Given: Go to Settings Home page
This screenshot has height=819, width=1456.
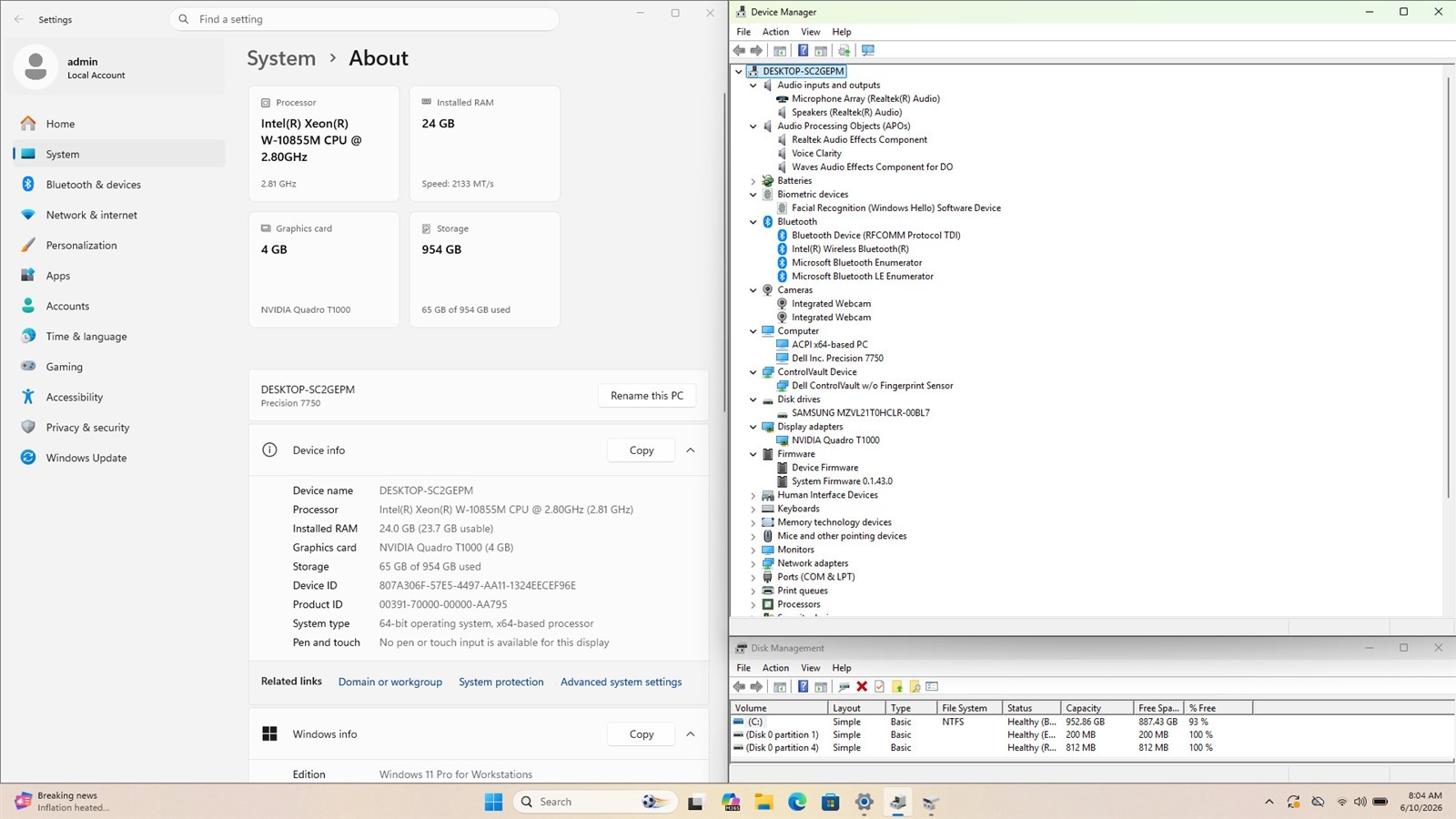Looking at the screenshot, I should [119, 124].
